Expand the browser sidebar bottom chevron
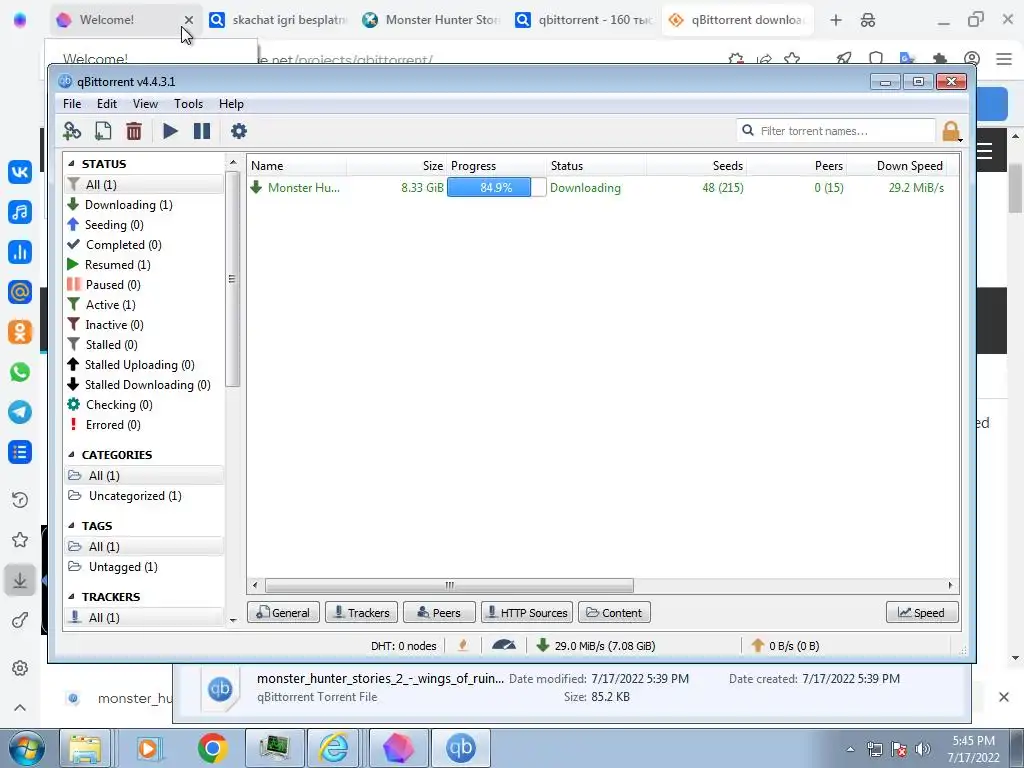 (20, 707)
